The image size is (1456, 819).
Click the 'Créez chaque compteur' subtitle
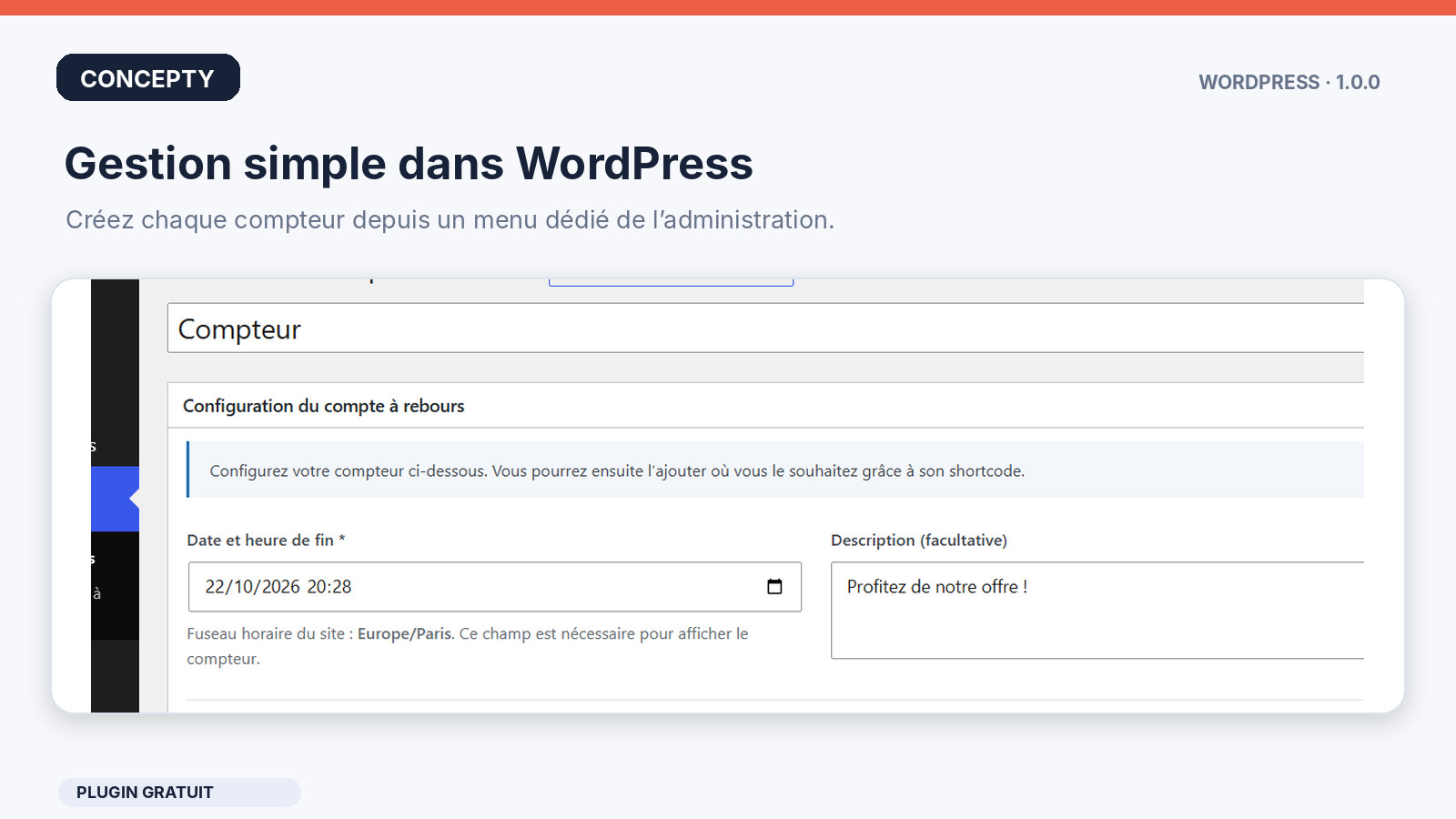pyautogui.click(x=450, y=220)
